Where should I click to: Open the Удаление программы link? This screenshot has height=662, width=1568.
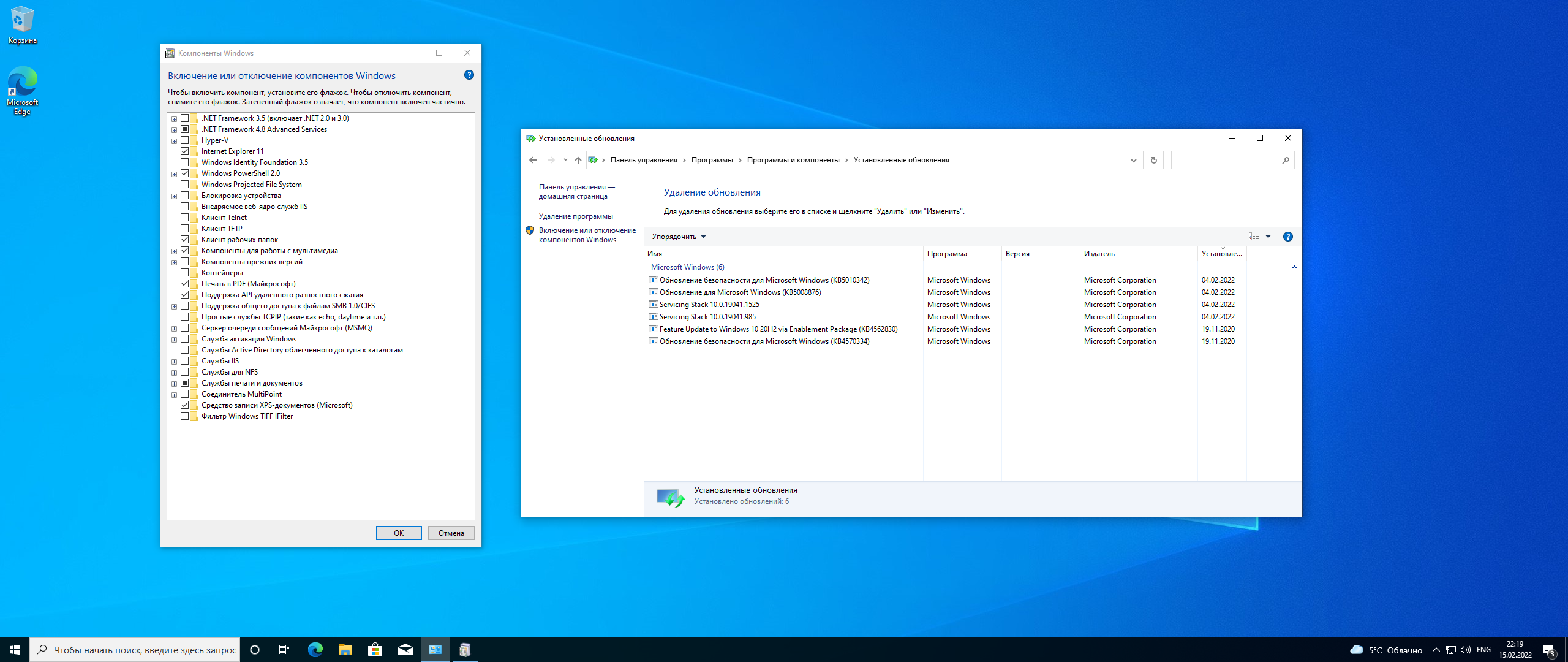pyautogui.click(x=576, y=216)
